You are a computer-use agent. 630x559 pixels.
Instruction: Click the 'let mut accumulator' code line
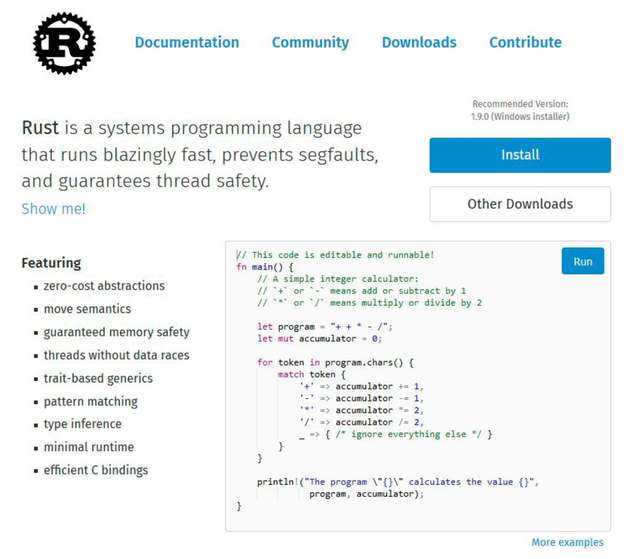pyautogui.click(x=319, y=339)
